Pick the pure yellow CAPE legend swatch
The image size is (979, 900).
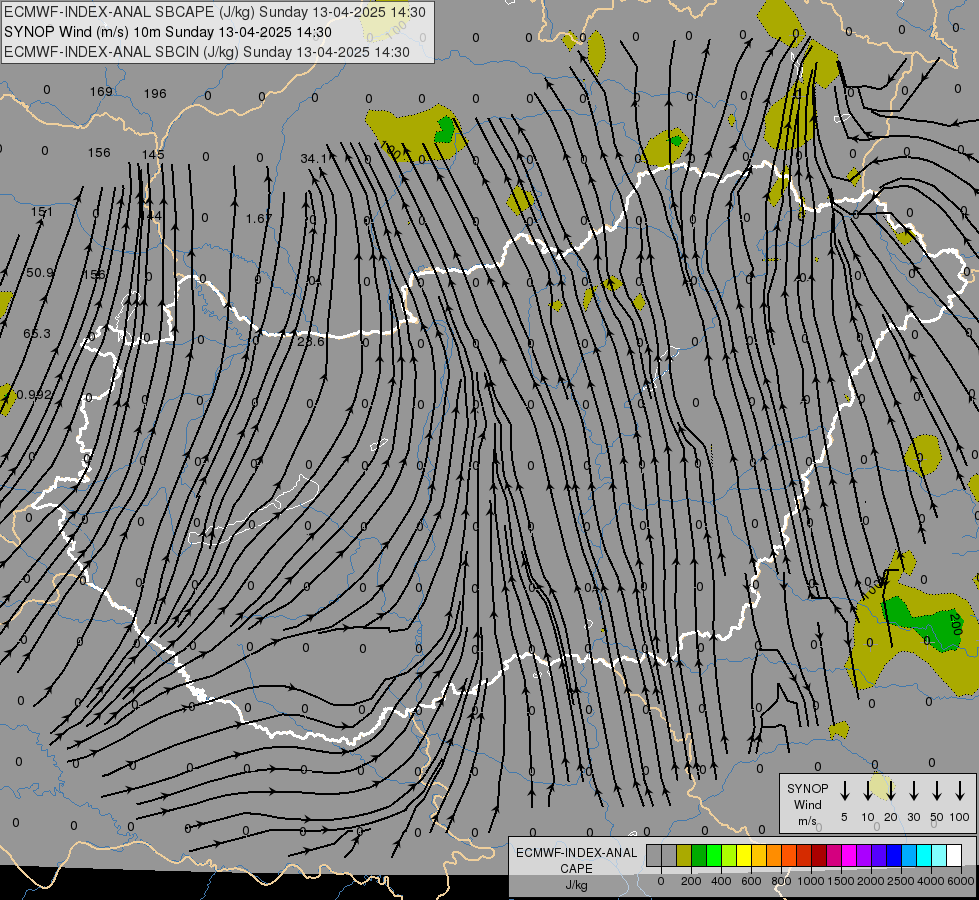pos(744,855)
